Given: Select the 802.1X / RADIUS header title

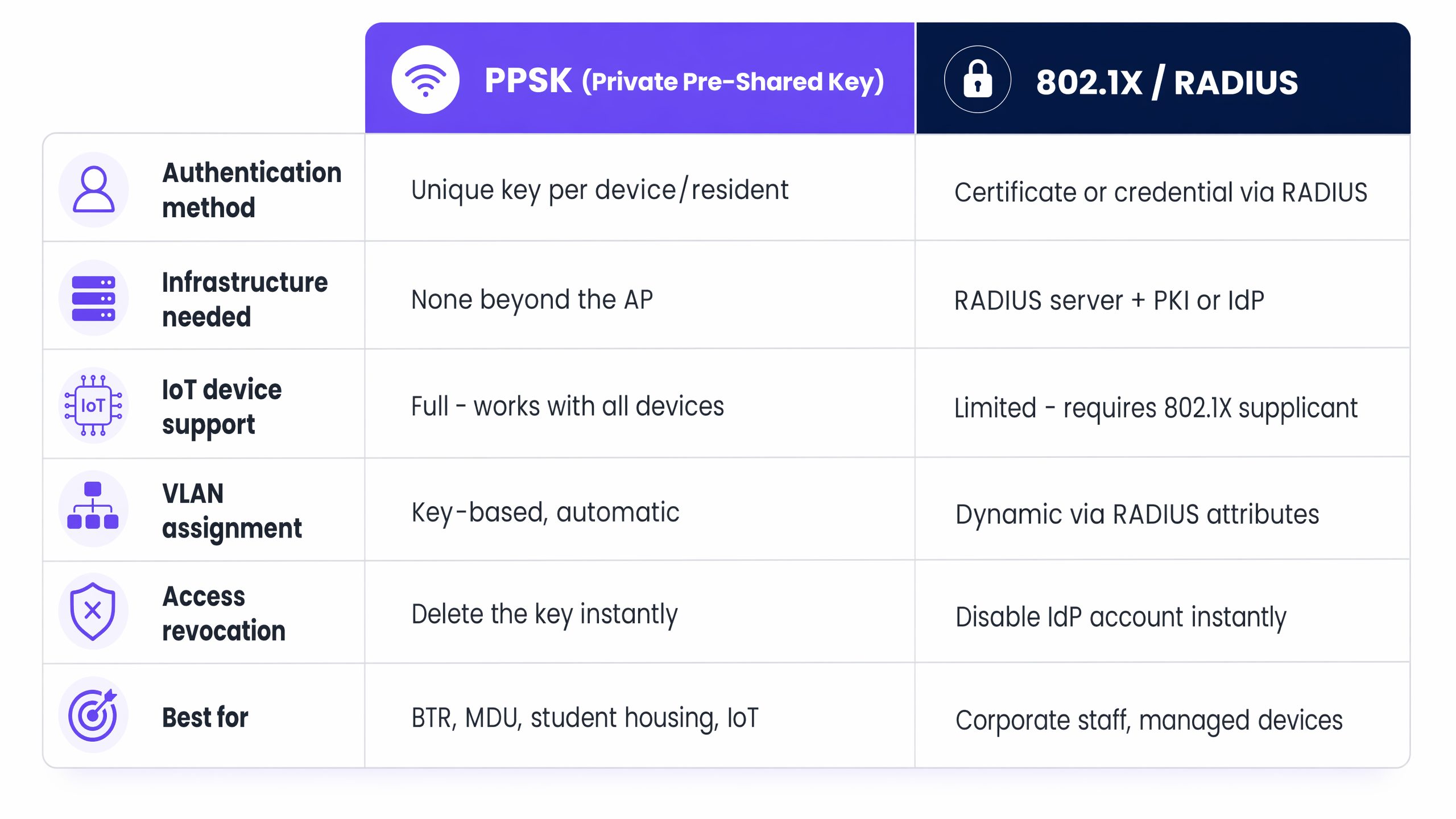Looking at the screenshot, I should pyautogui.click(x=1167, y=82).
